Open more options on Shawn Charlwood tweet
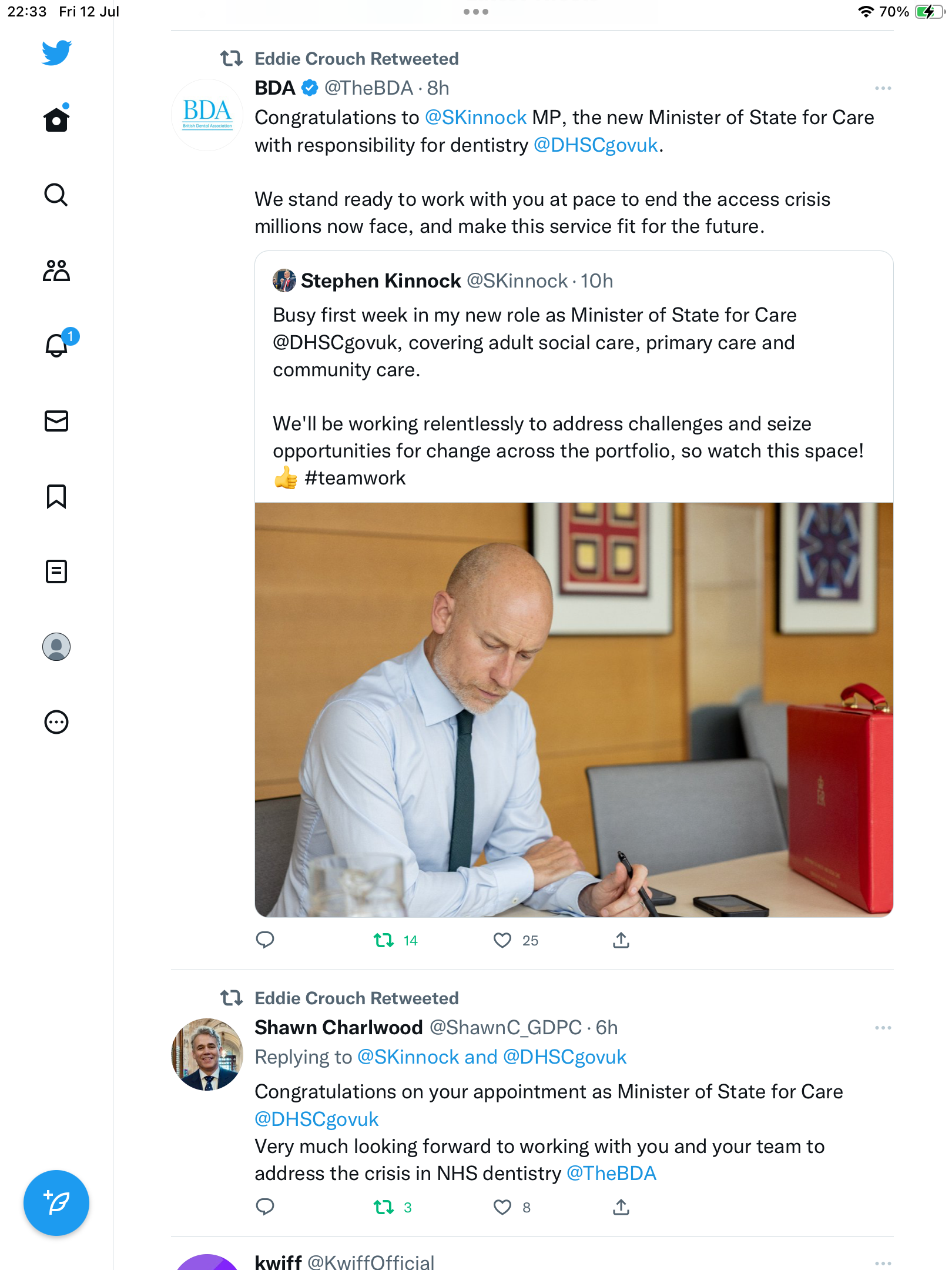Viewport: 952px width, 1270px height. [883, 1028]
